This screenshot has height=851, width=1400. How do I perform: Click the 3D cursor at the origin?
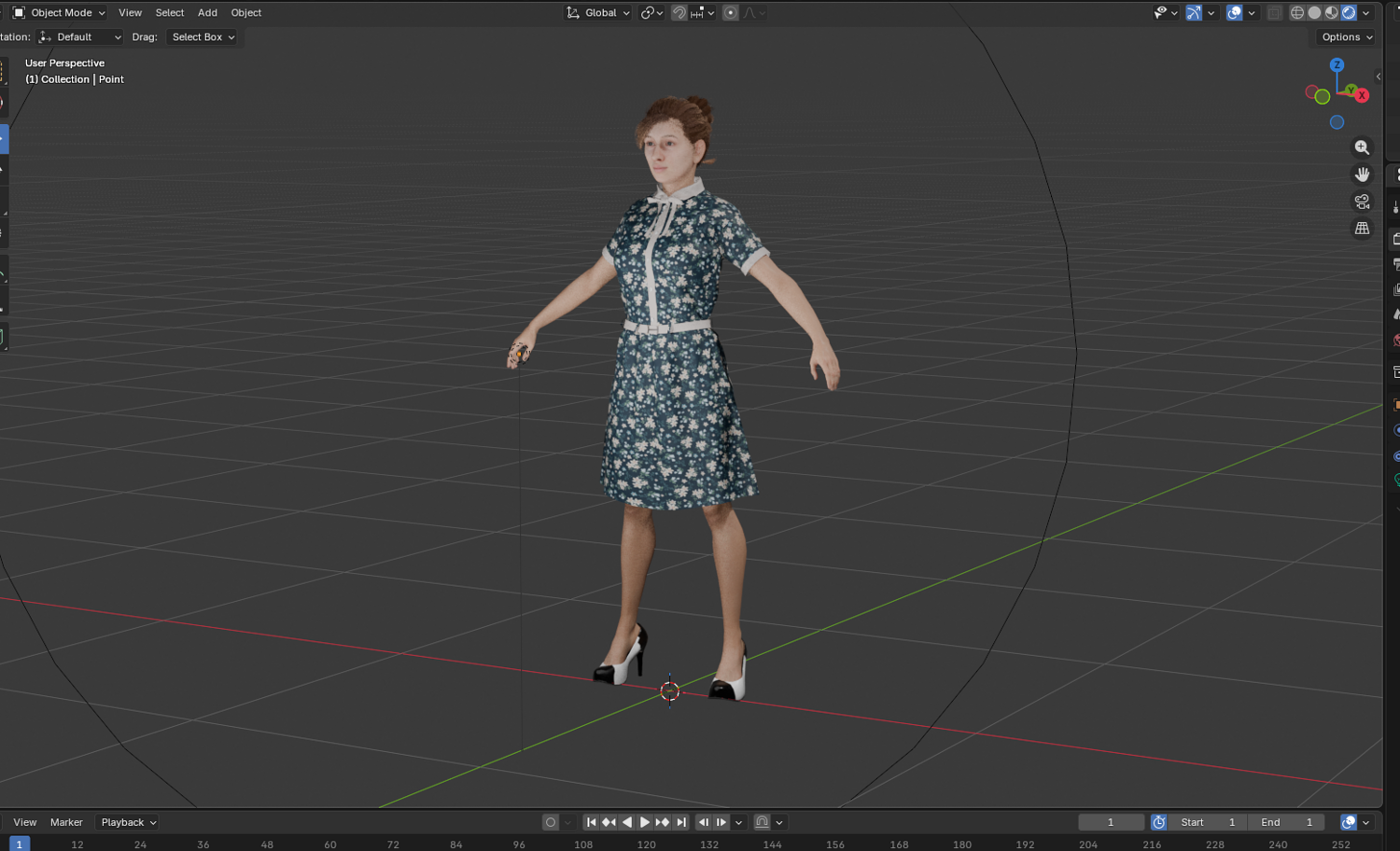pyautogui.click(x=670, y=691)
